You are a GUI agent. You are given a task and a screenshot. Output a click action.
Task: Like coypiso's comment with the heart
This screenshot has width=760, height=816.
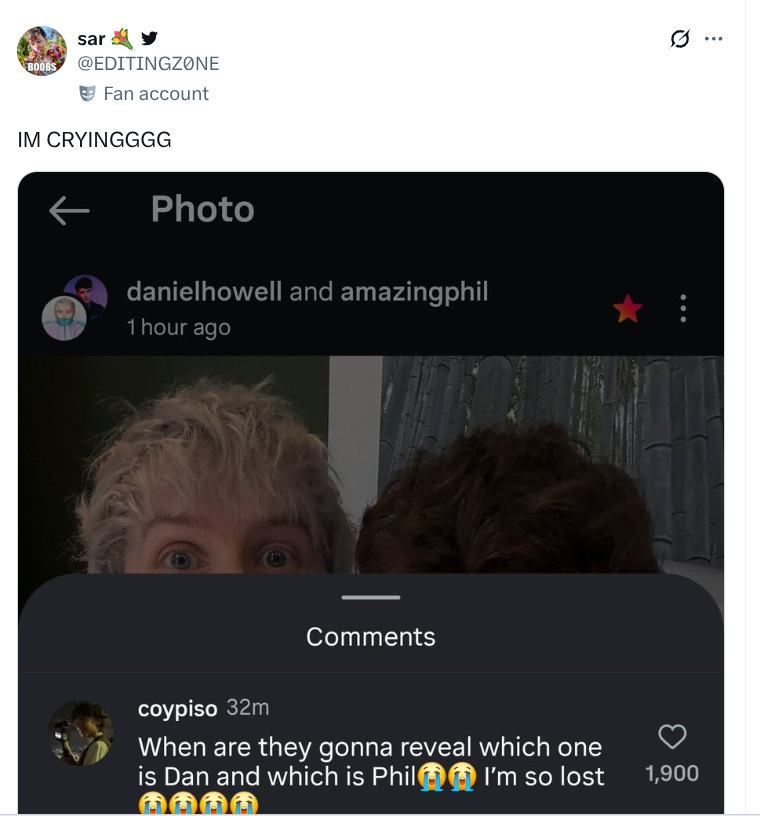[x=672, y=736]
